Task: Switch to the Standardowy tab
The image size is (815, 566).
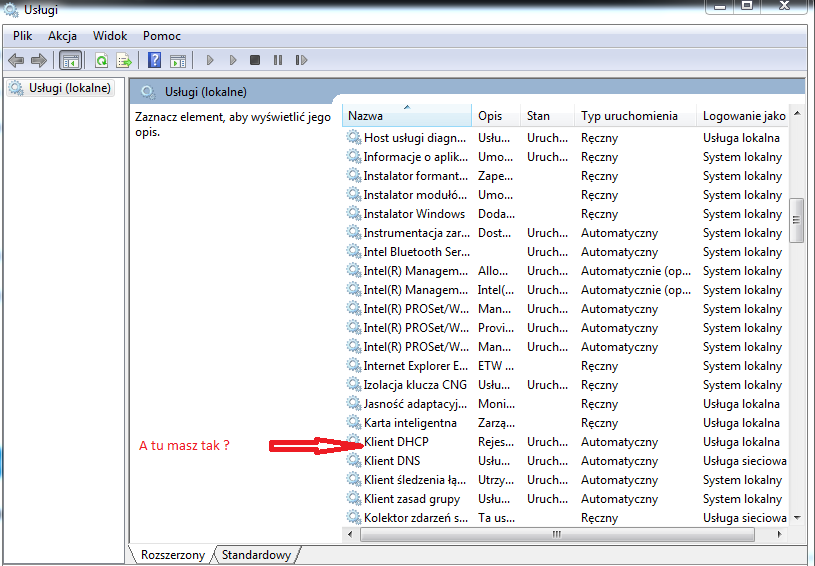Action: coord(256,555)
